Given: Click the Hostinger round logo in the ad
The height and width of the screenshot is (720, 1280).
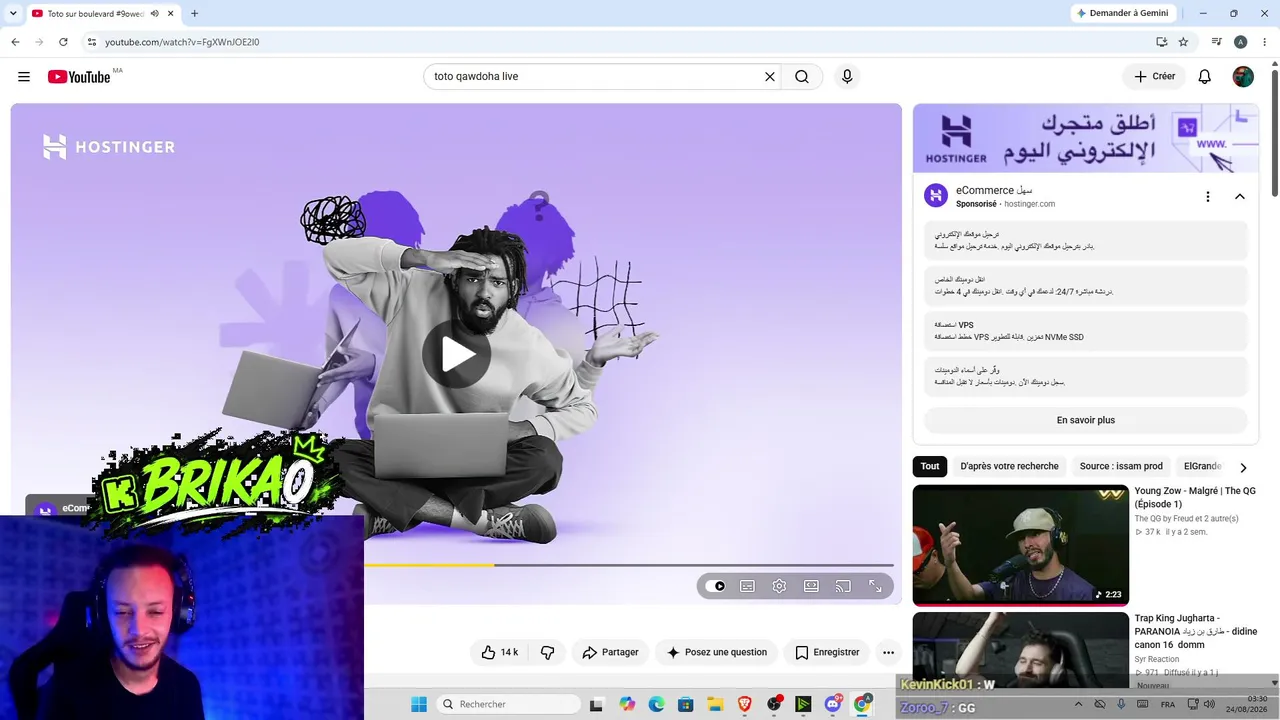Looking at the screenshot, I should [x=936, y=196].
